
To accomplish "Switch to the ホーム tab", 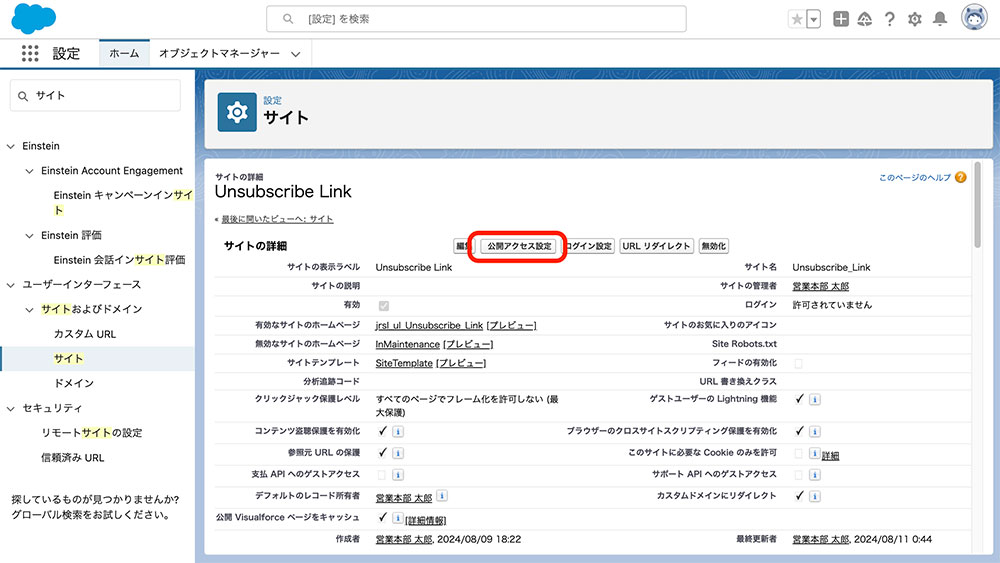I will 124,54.
